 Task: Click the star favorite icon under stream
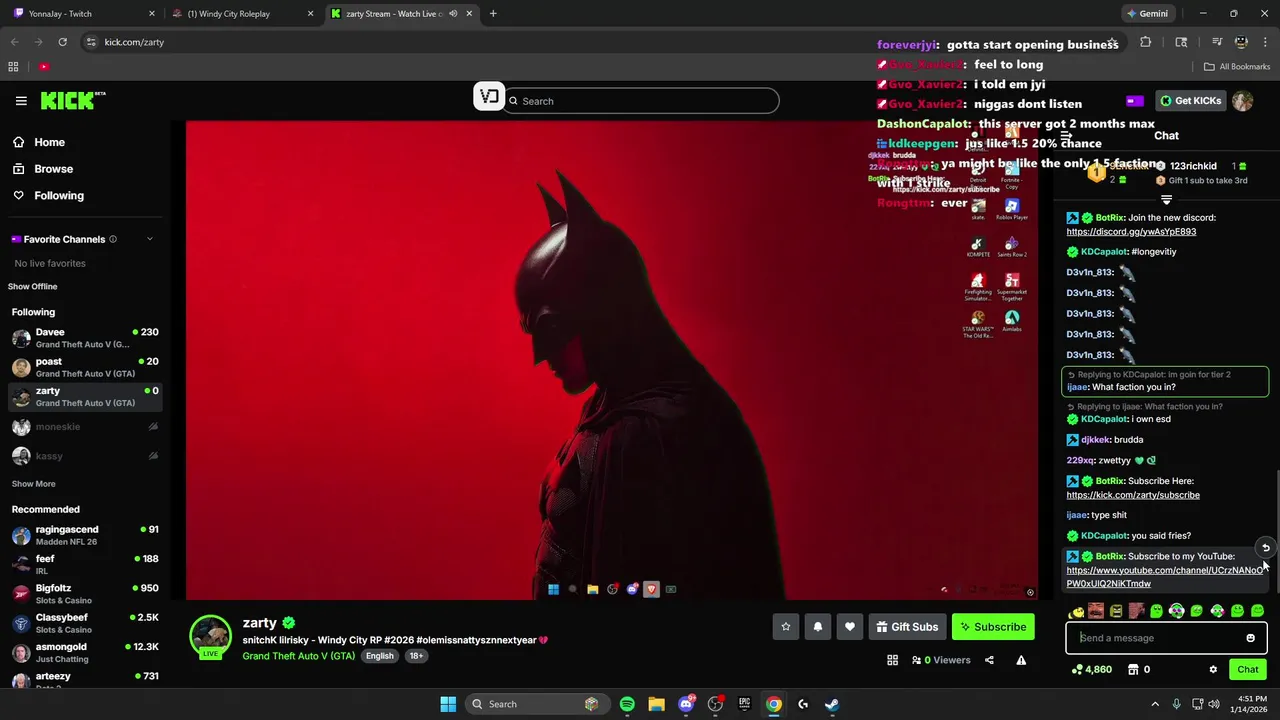pos(786,627)
